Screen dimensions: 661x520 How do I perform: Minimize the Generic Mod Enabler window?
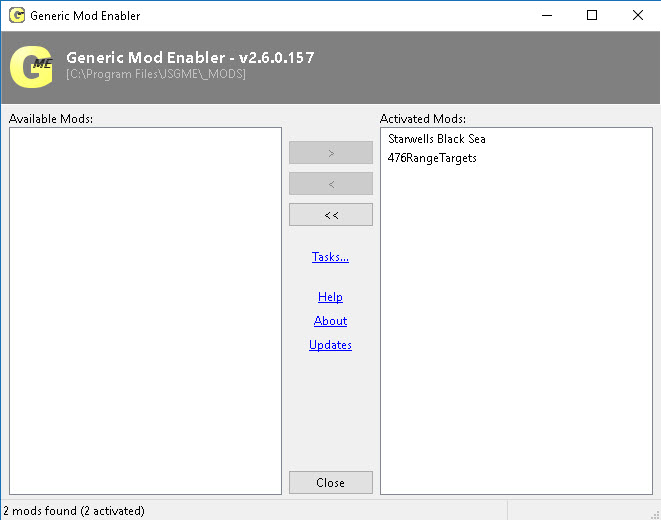click(x=547, y=16)
